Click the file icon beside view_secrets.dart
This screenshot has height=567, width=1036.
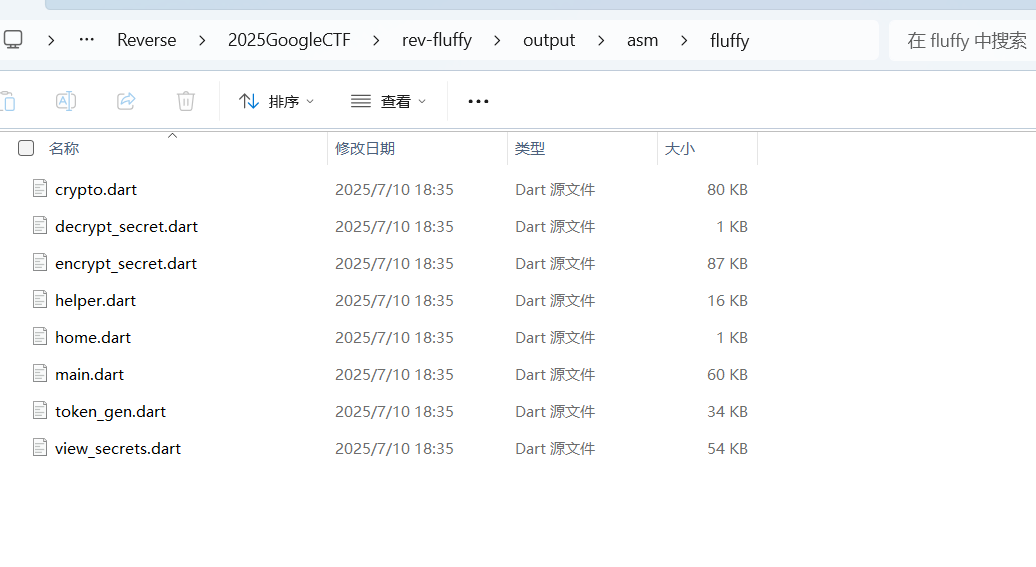click(x=40, y=448)
